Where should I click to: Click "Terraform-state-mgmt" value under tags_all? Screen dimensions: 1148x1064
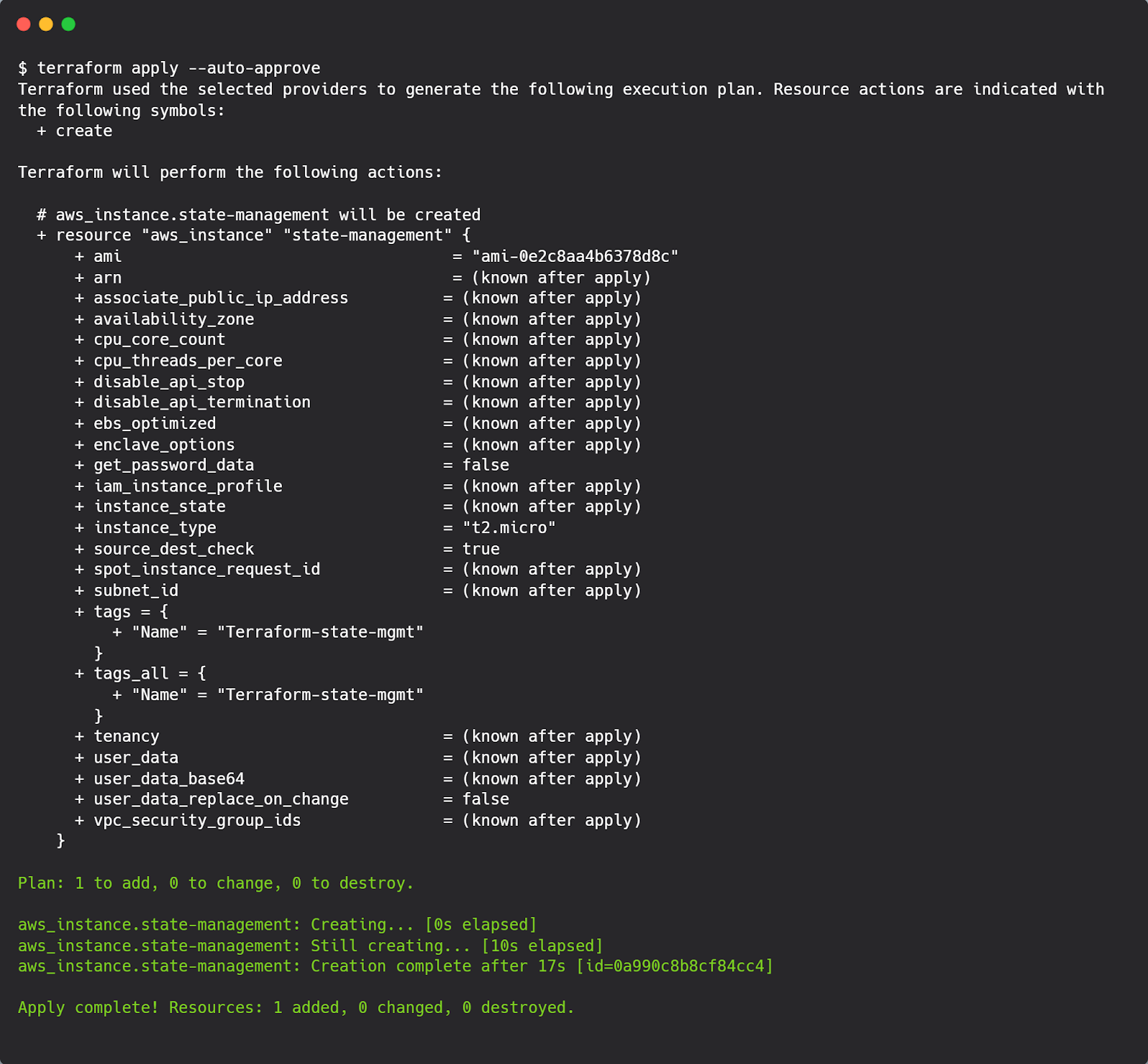pos(321,695)
